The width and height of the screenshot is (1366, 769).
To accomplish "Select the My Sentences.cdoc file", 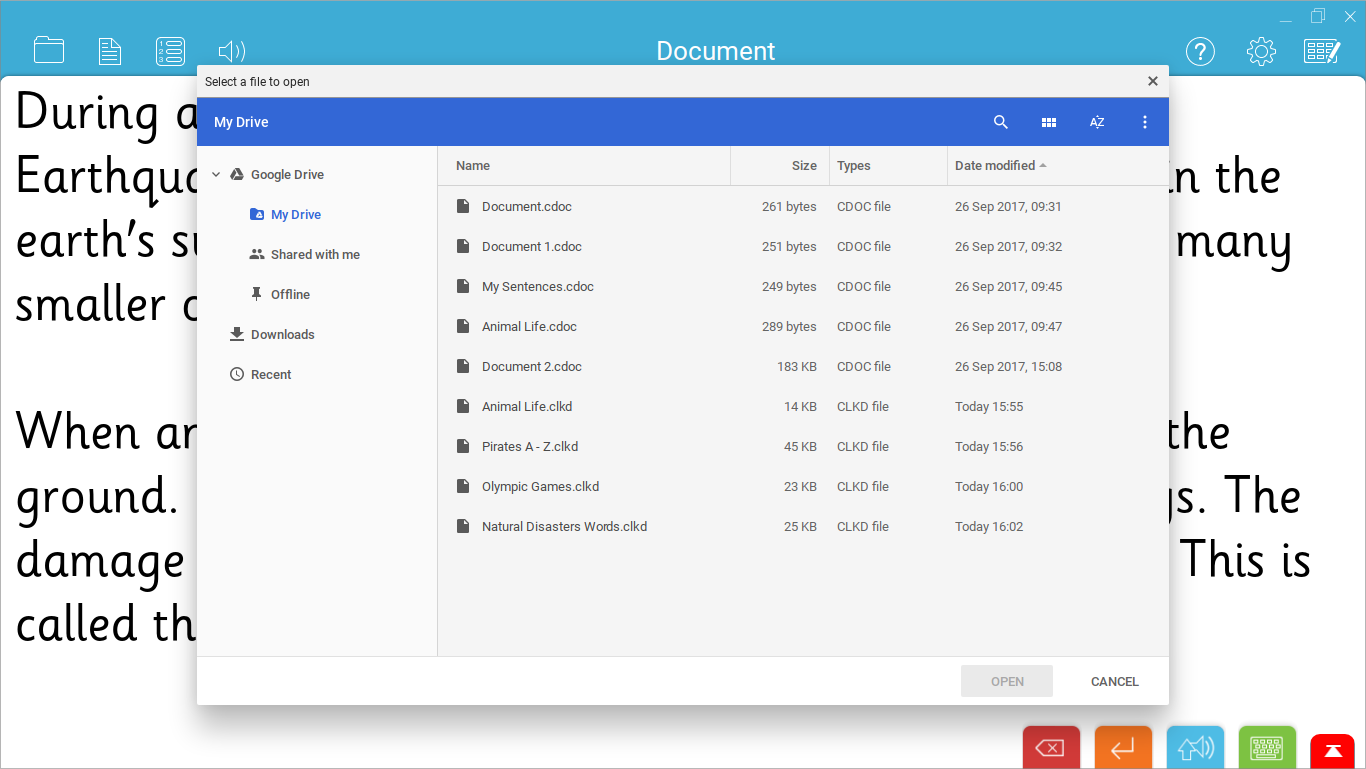I will pyautogui.click(x=537, y=286).
